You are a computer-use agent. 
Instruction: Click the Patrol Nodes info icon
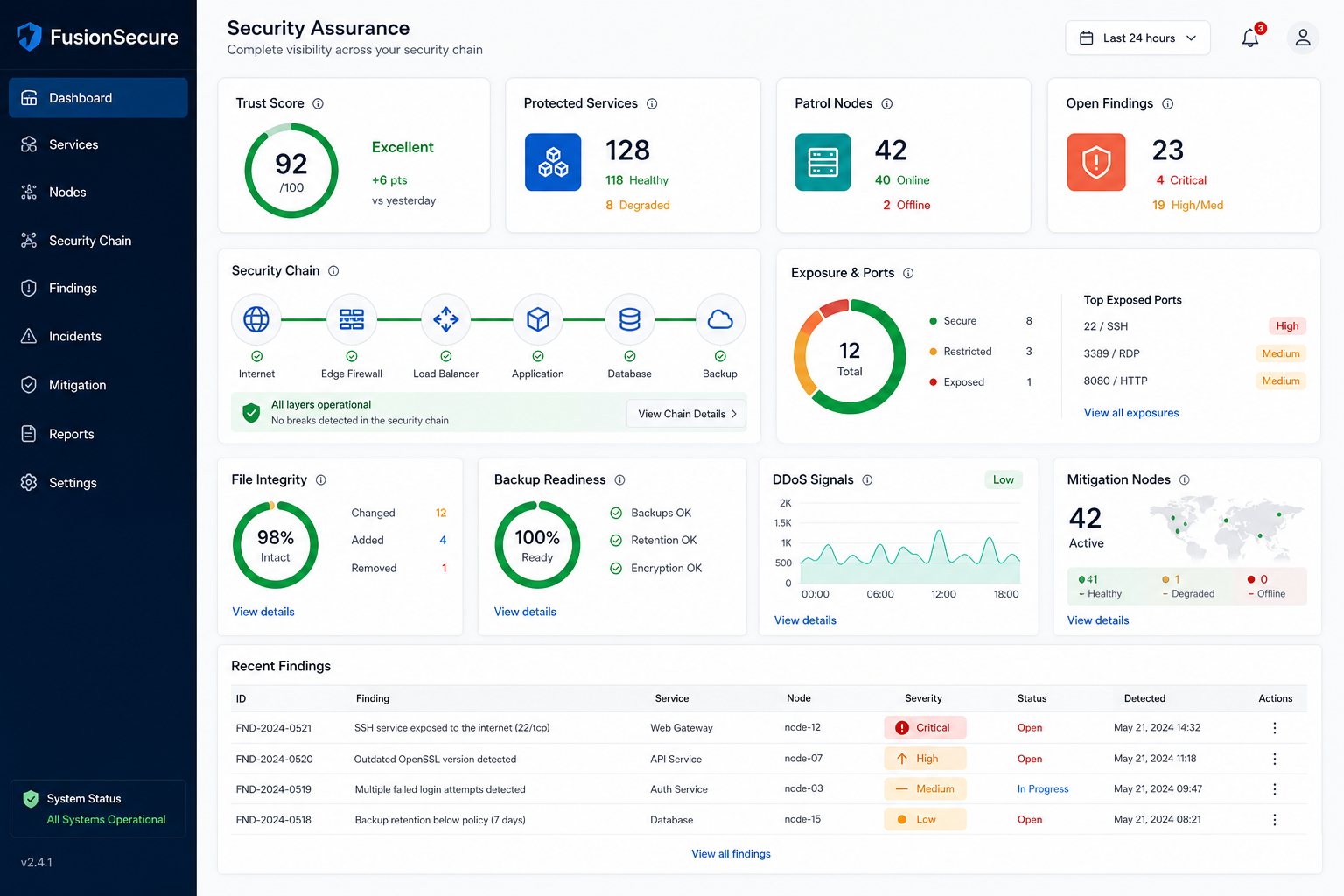887,103
